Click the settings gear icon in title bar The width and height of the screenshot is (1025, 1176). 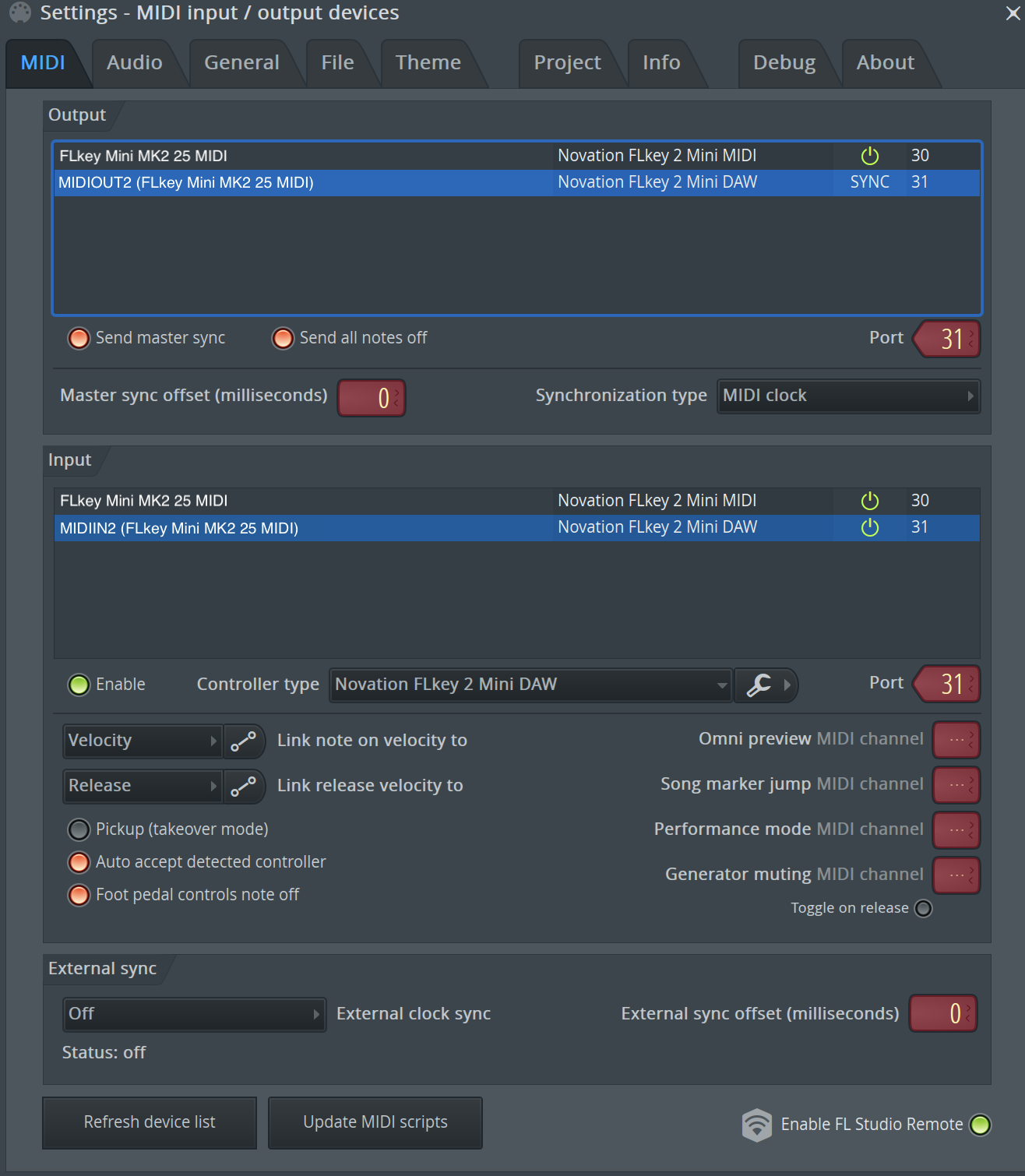[20, 12]
